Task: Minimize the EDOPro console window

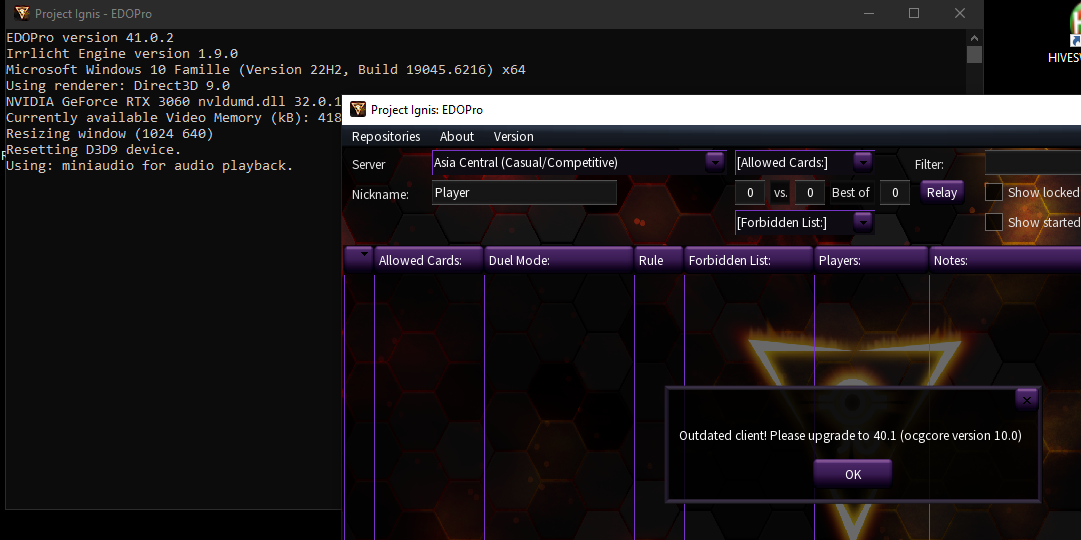Action: [x=869, y=13]
